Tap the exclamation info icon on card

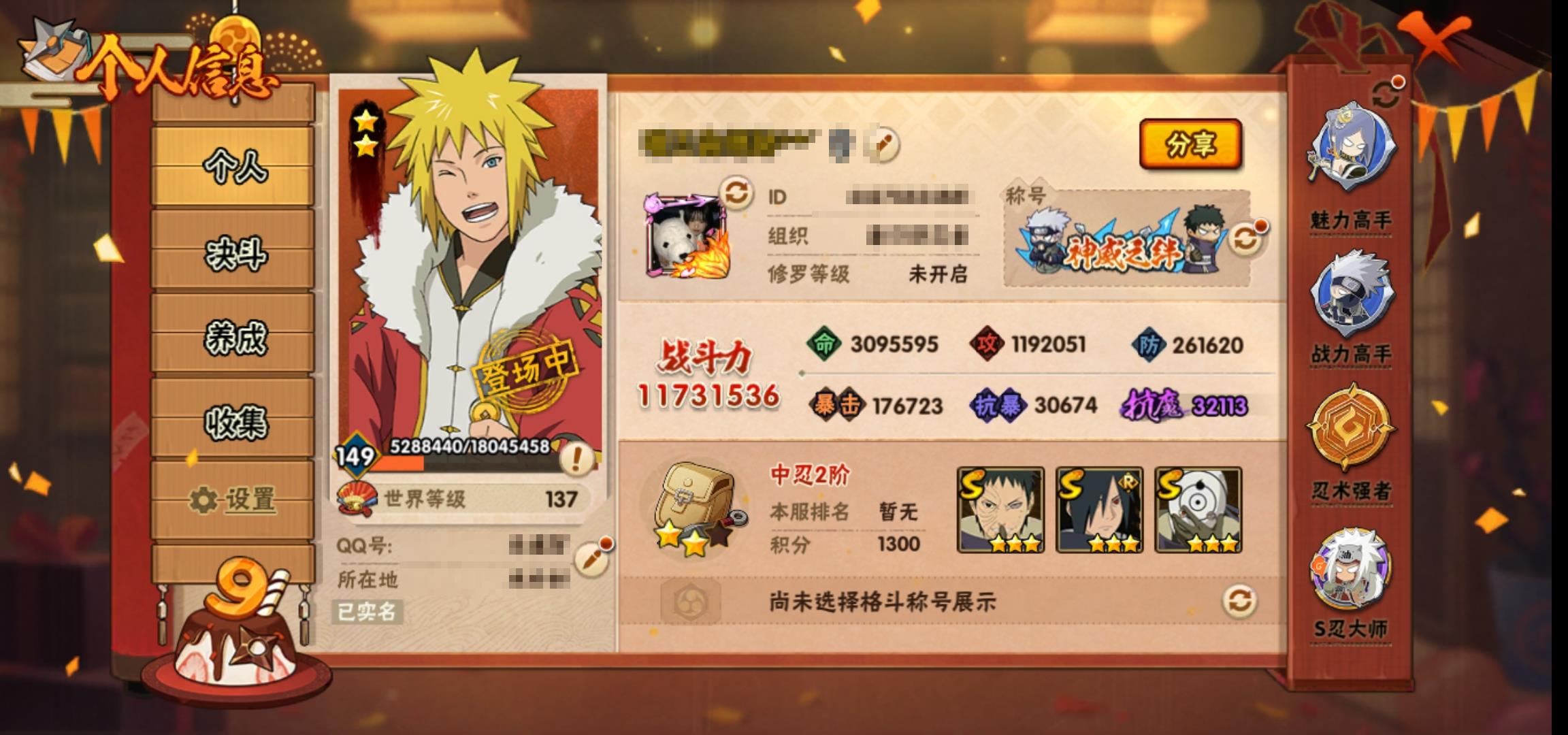coord(576,459)
